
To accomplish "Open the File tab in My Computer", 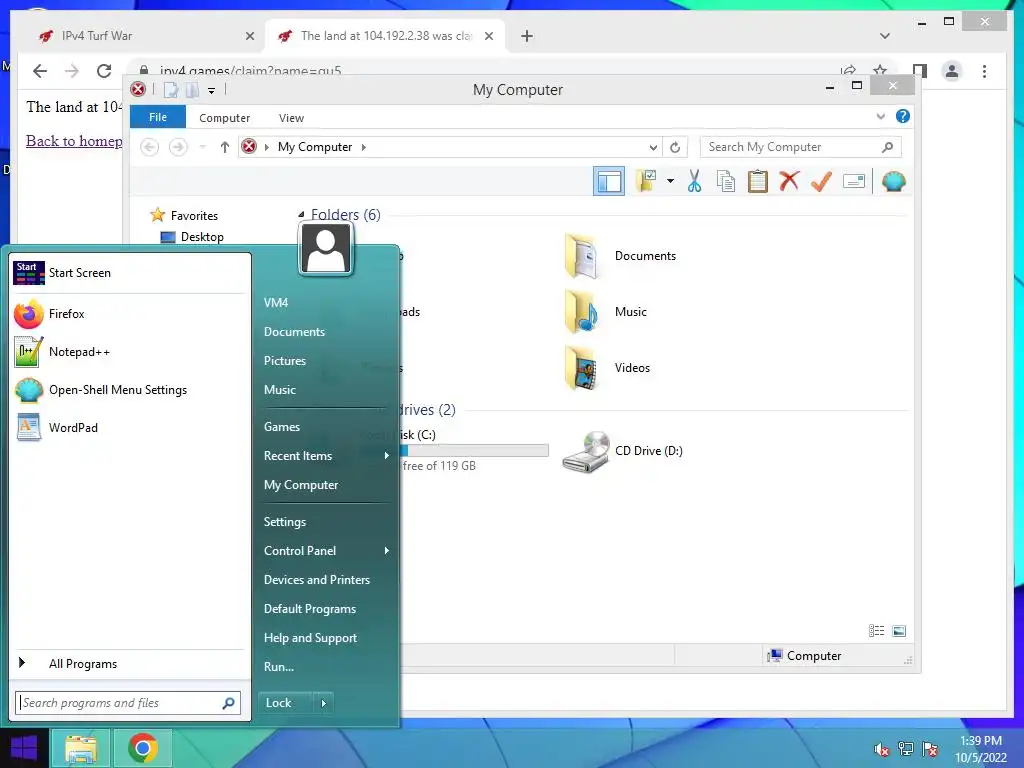I will pos(158,117).
